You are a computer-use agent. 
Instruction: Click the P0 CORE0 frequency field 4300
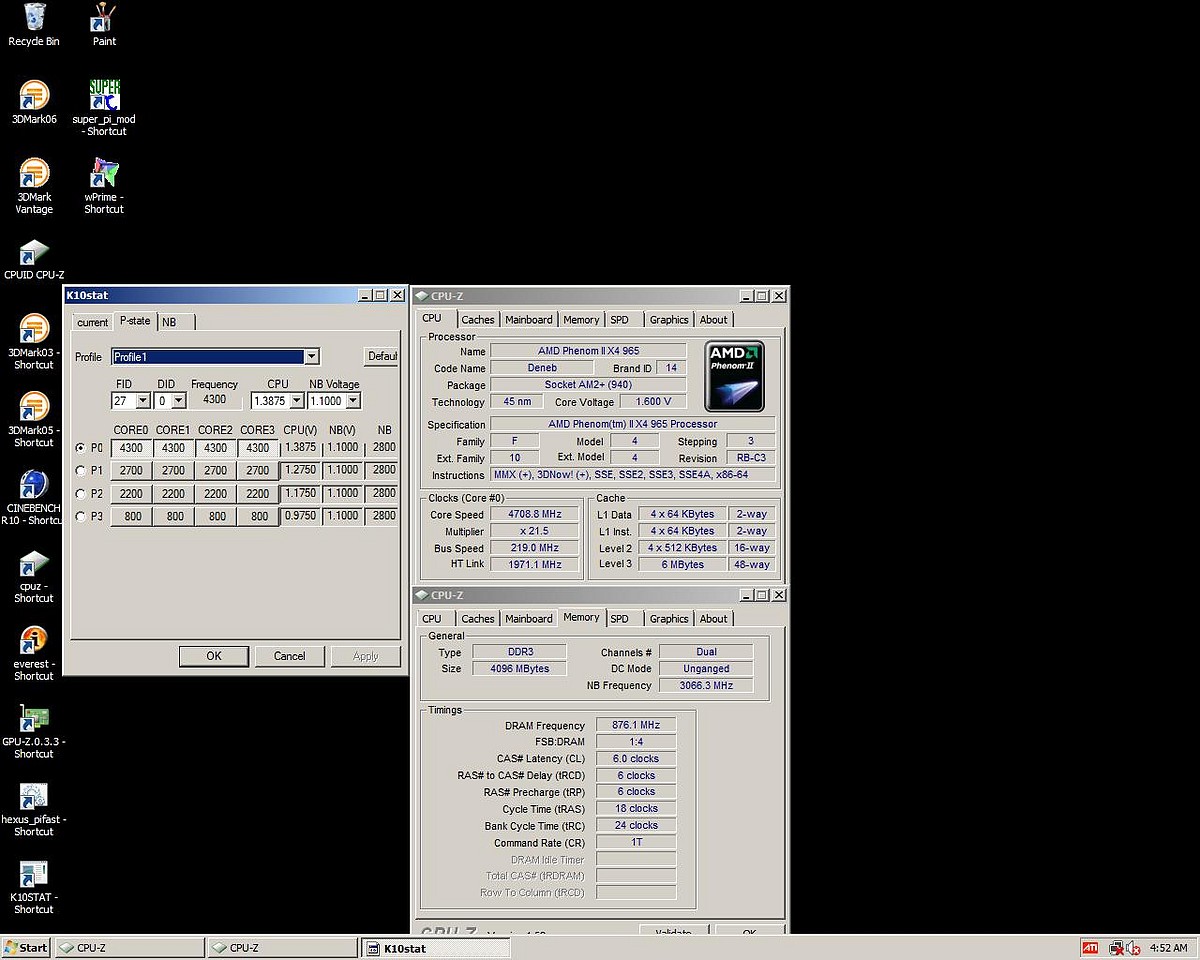(x=131, y=448)
